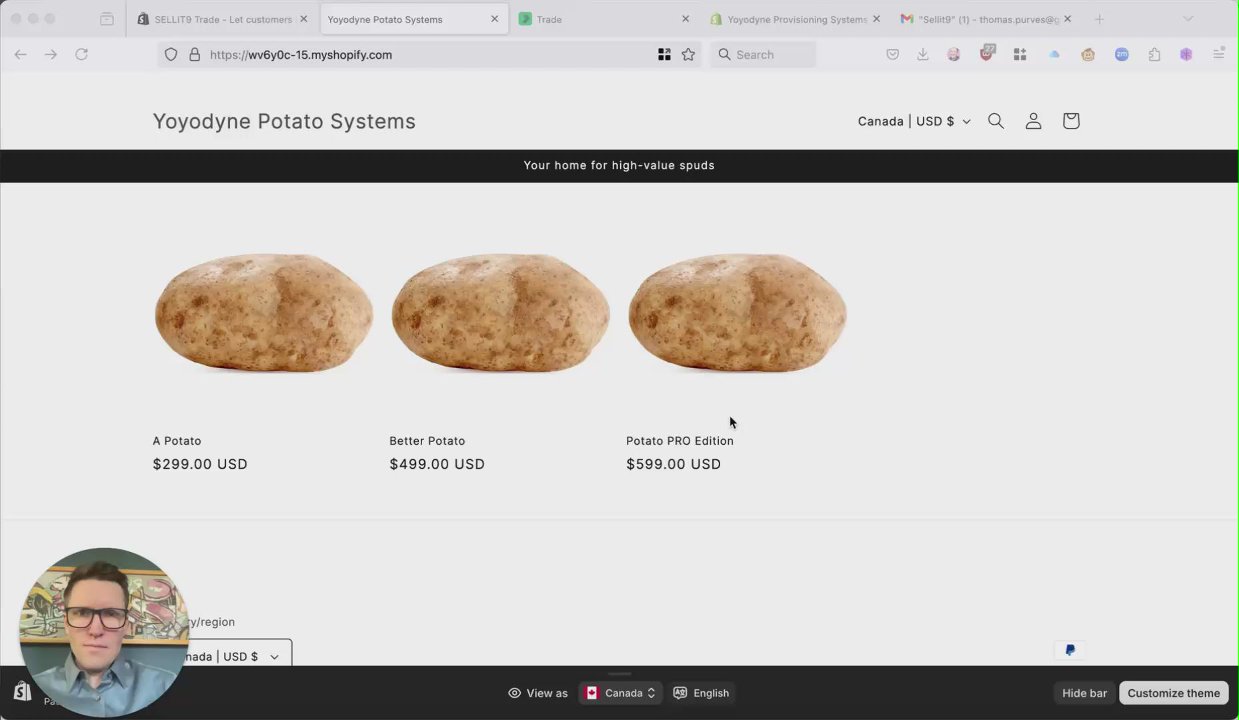The height and width of the screenshot is (720, 1239).
Task: Switch to the Yoyodyne Provisioning Systems tab
Action: pyautogui.click(x=796, y=19)
